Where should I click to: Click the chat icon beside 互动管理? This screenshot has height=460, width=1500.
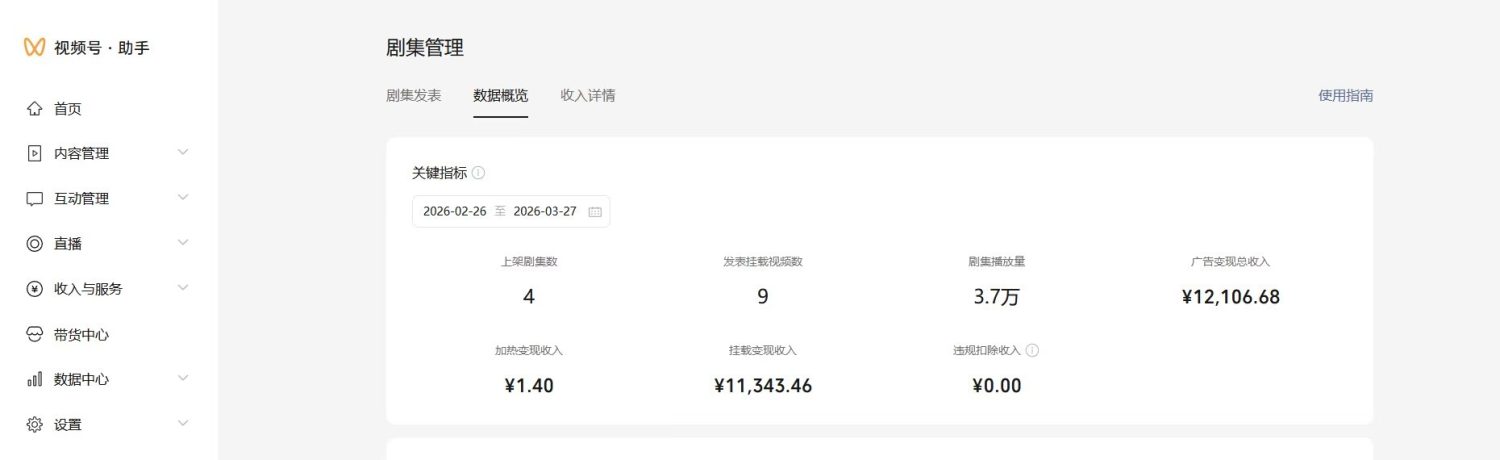[35, 199]
